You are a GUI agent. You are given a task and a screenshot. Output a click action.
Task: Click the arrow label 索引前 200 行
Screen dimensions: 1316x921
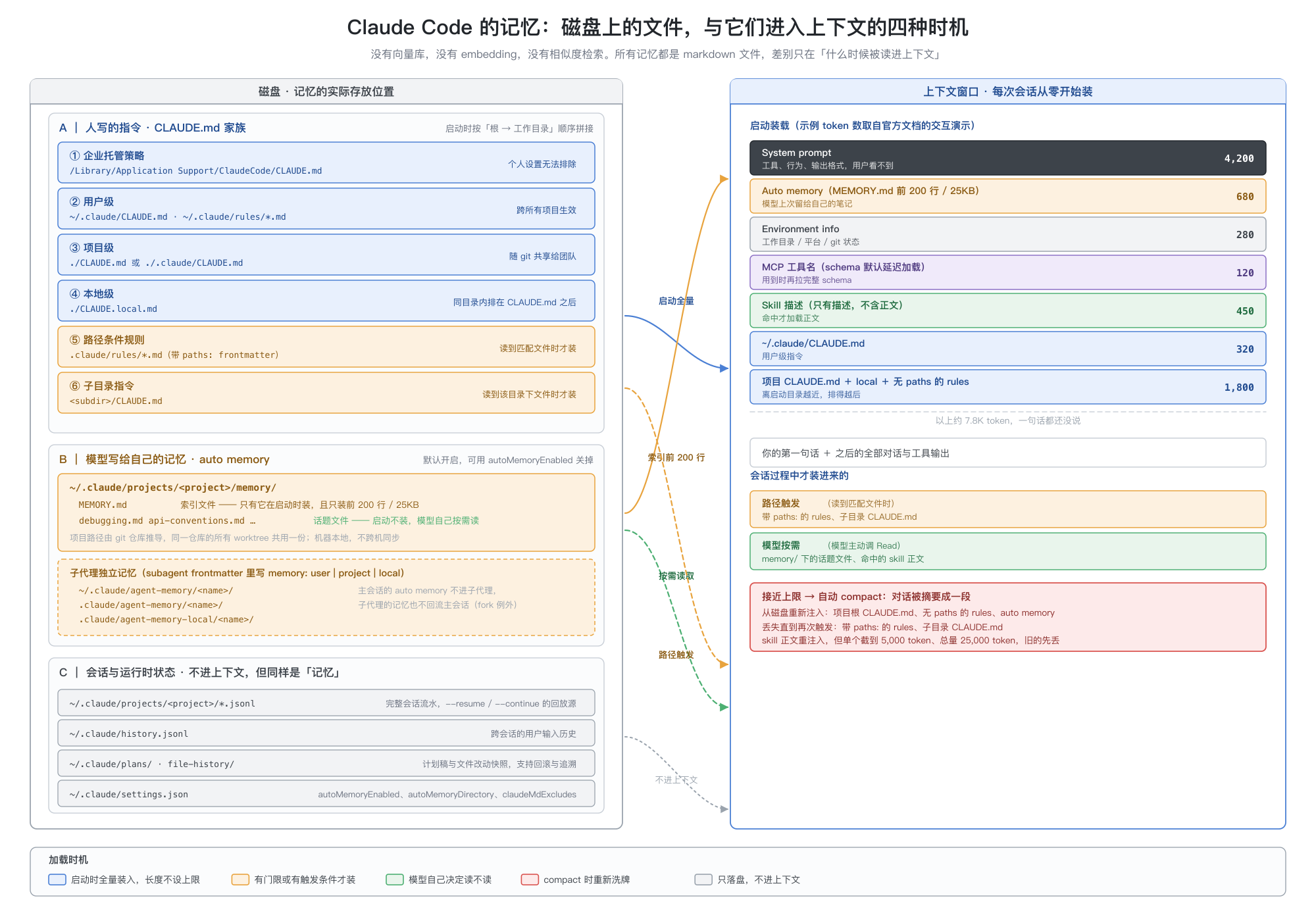[x=676, y=457]
